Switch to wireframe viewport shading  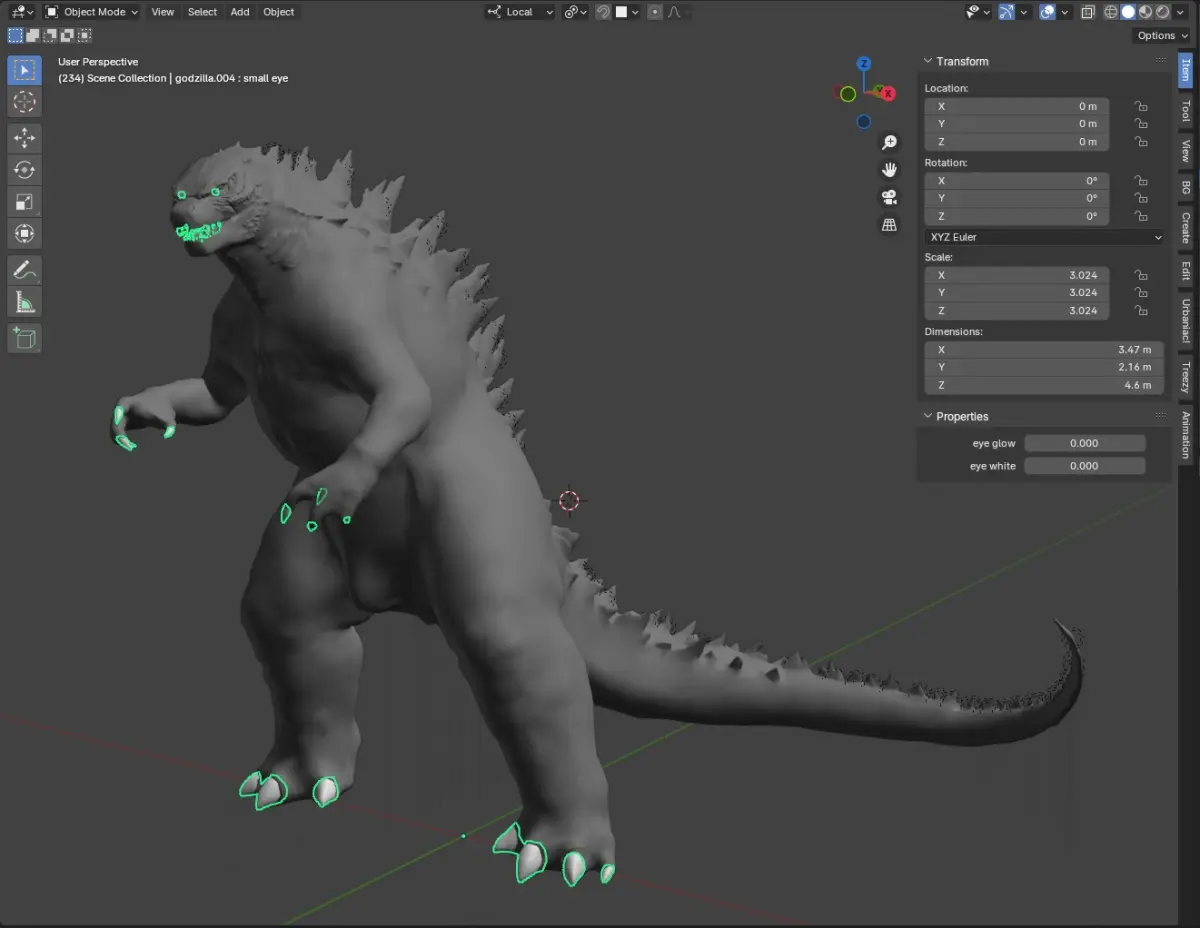tap(1111, 12)
